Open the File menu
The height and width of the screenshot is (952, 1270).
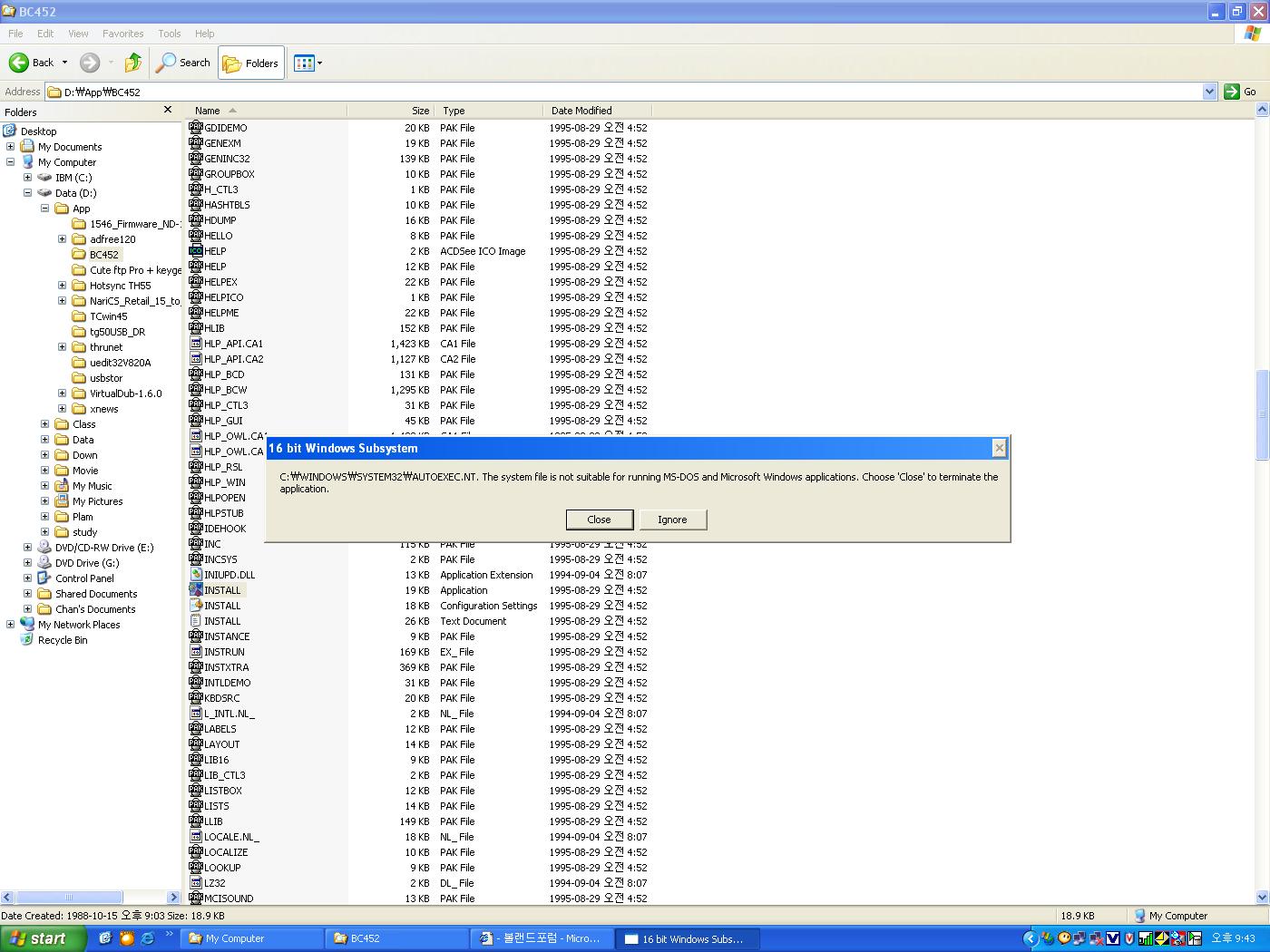[15, 34]
